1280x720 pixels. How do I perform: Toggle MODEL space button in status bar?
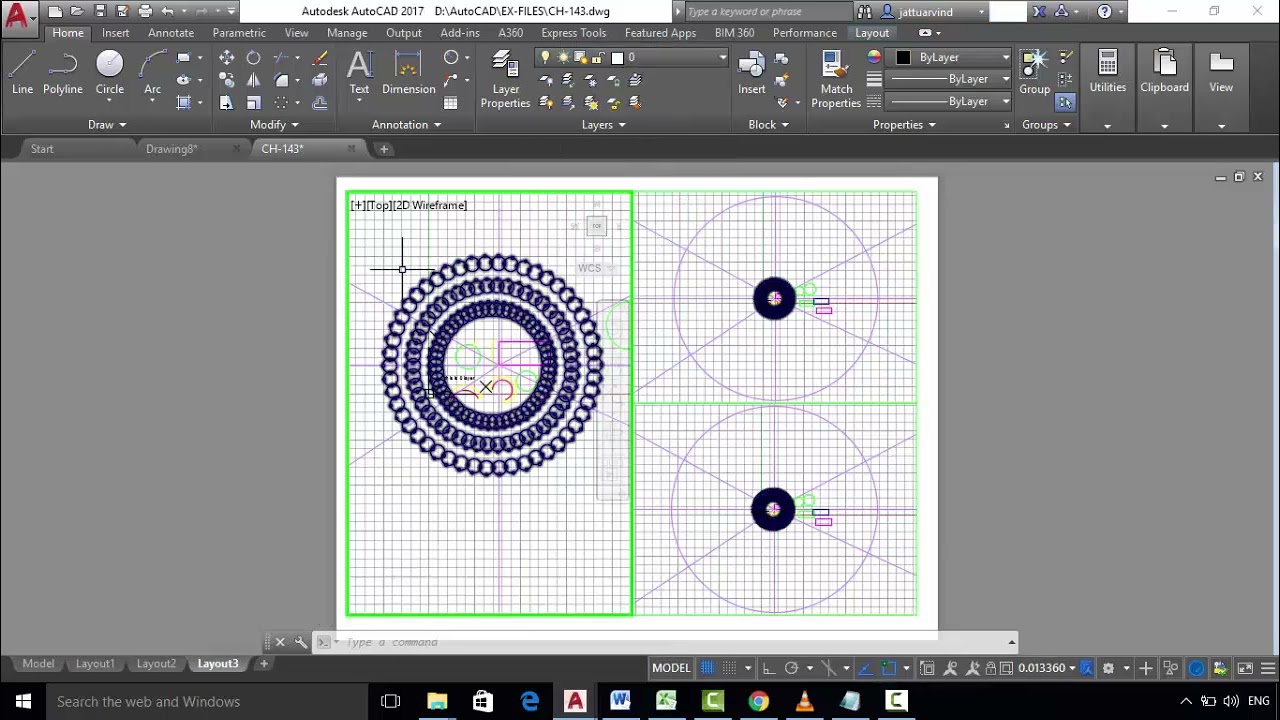point(671,668)
